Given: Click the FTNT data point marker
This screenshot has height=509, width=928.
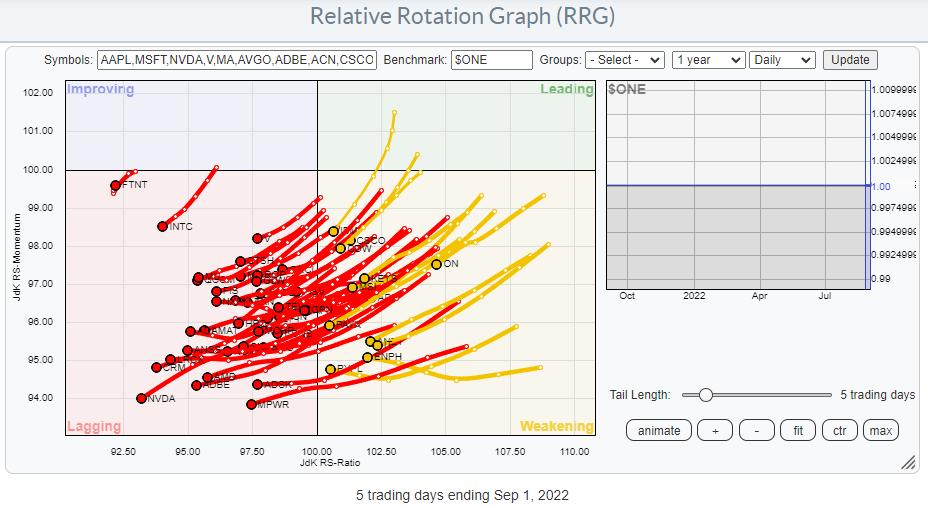Looking at the screenshot, I should tap(116, 185).
